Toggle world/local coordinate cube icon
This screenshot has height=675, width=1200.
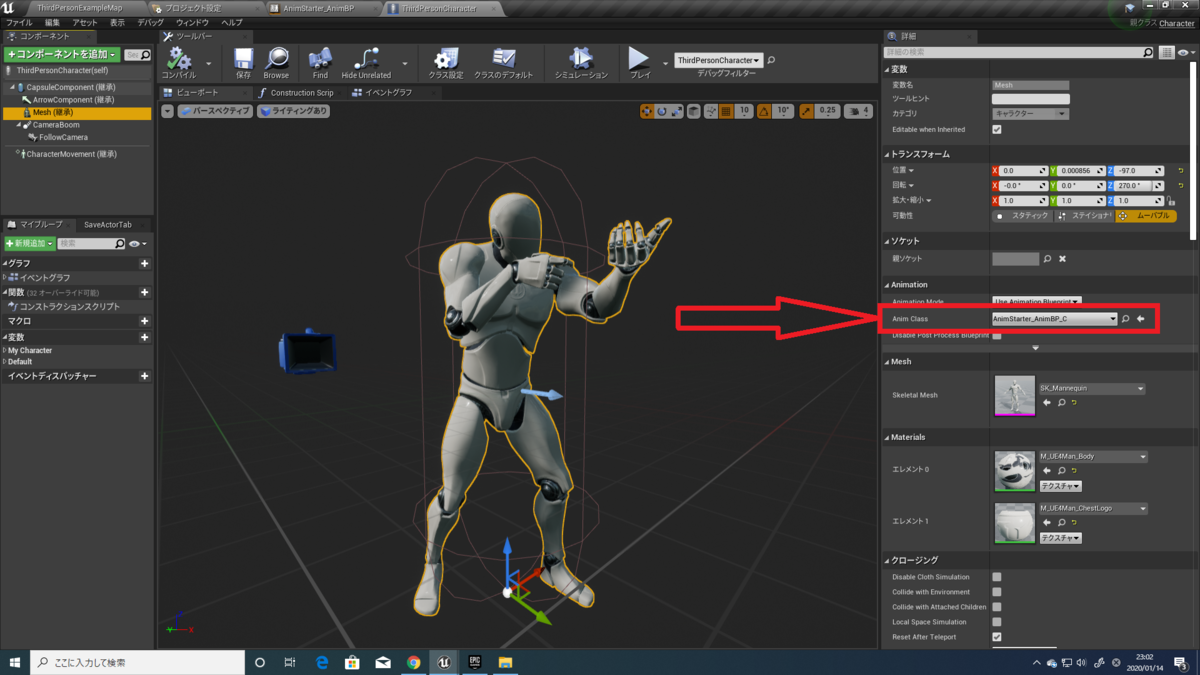pos(694,111)
